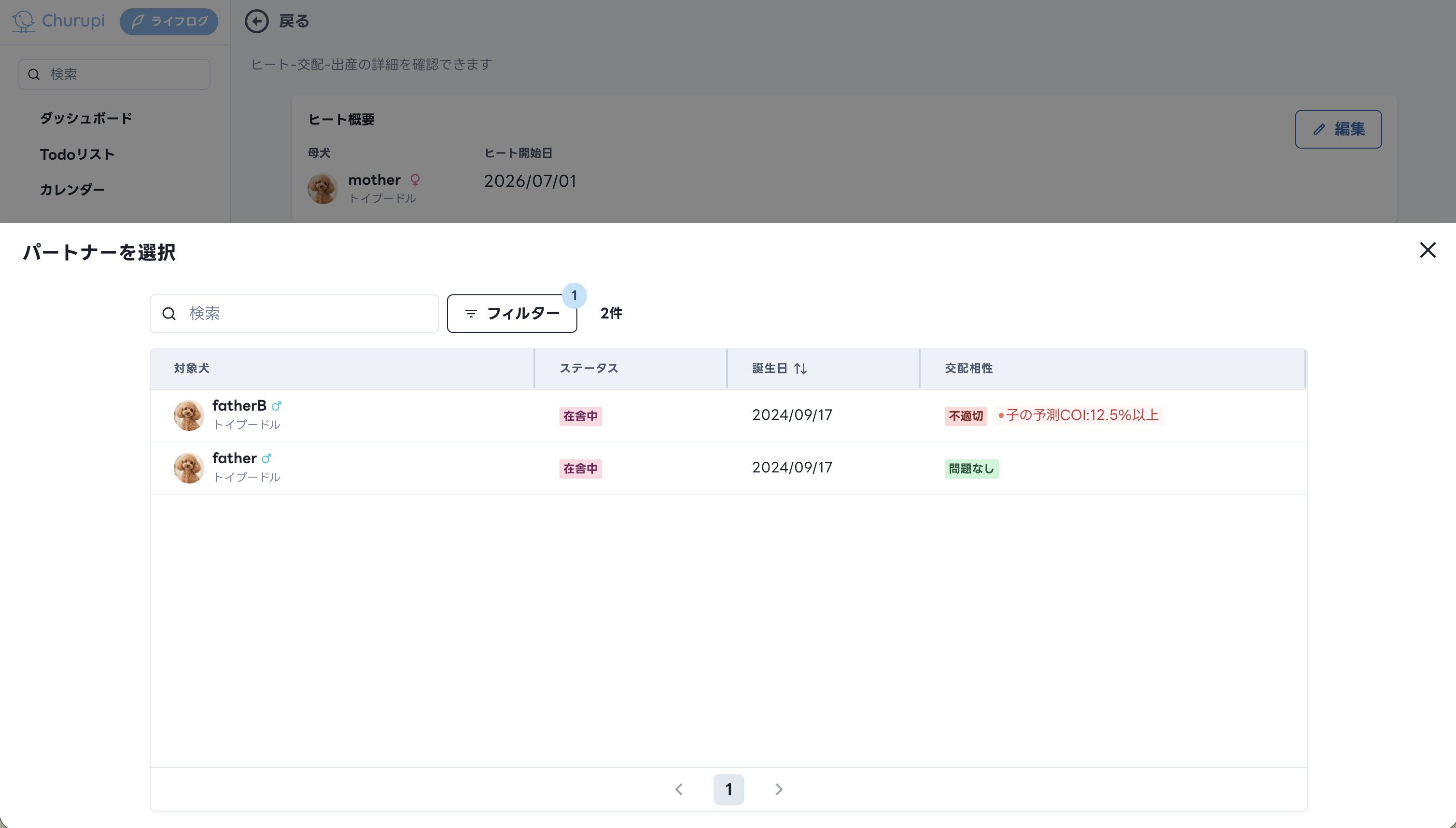Click the ライフログ badge
Screen dimensions: 1456x828
point(169,22)
